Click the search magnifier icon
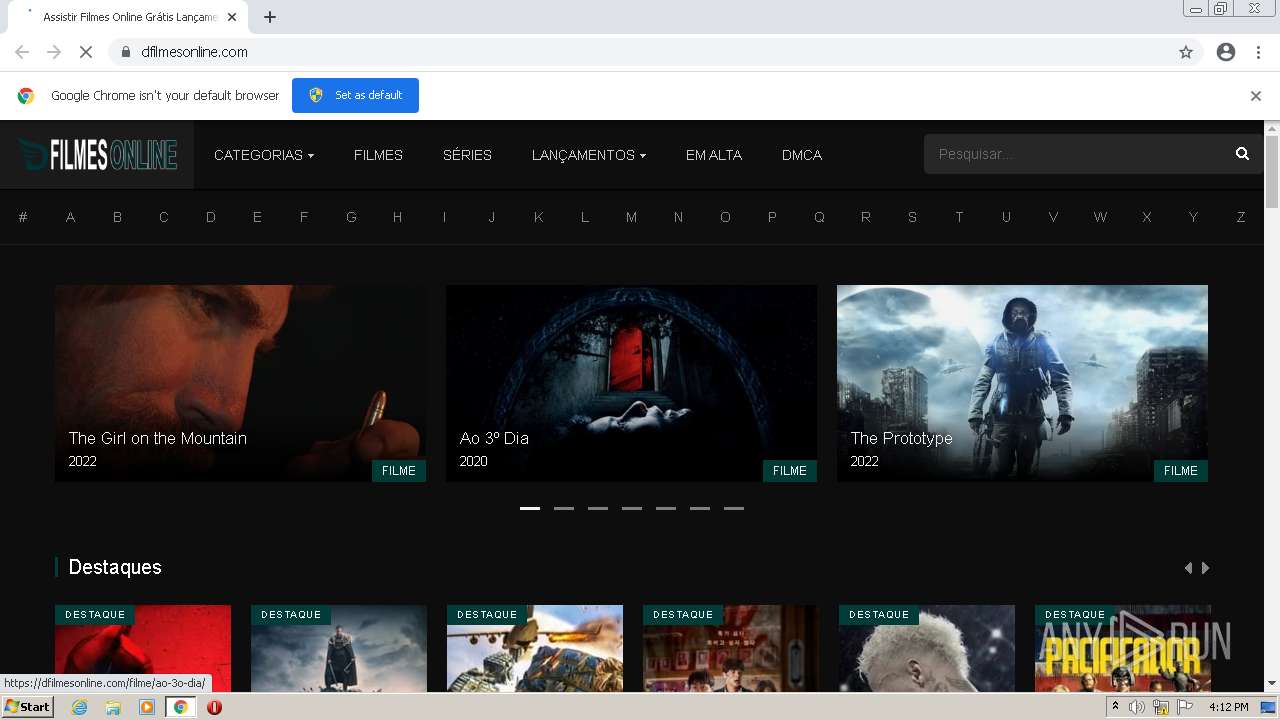1280x720 pixels. [1242, 154]
